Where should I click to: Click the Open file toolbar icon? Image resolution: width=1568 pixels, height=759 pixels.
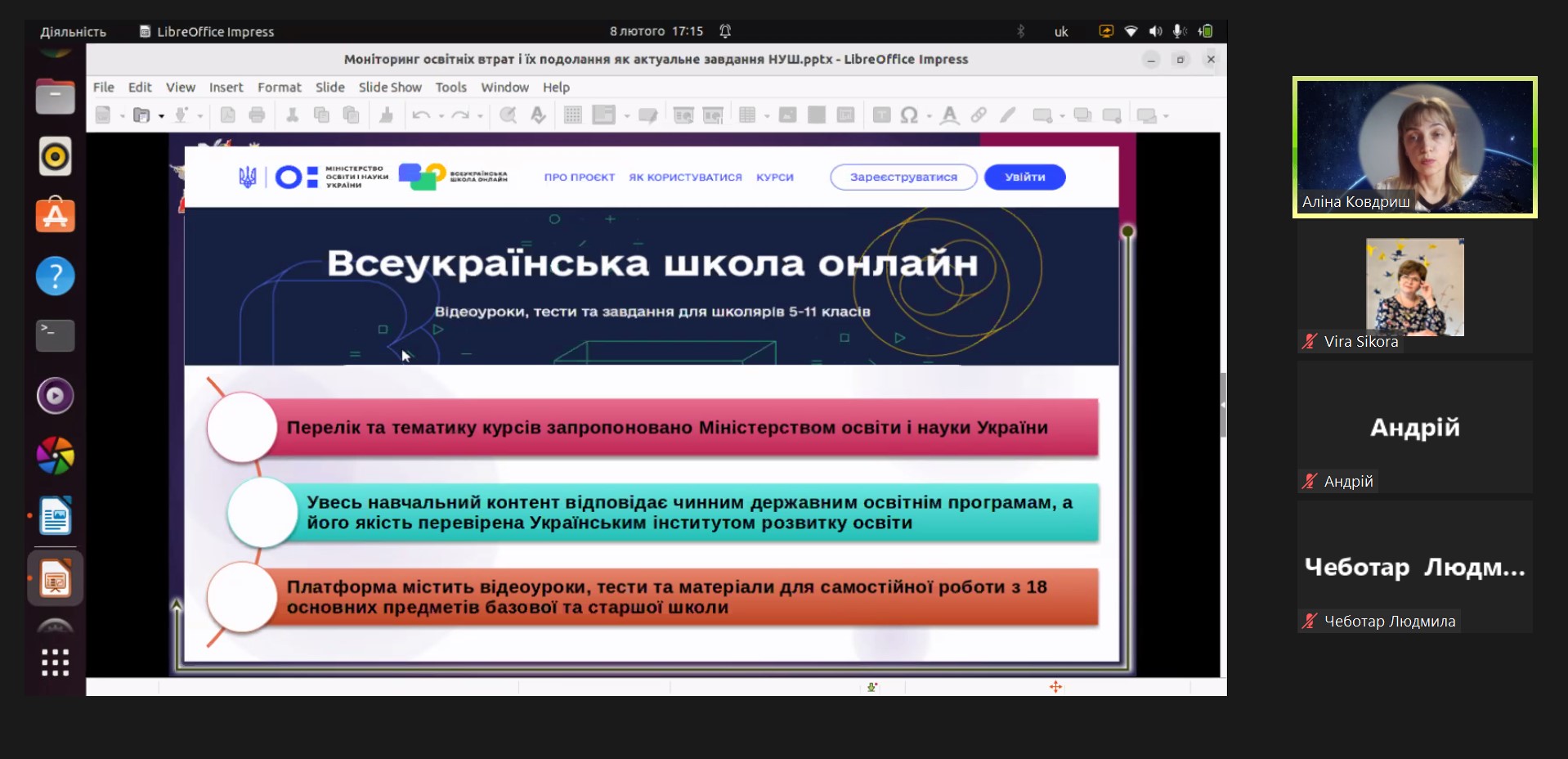point(141,115)
